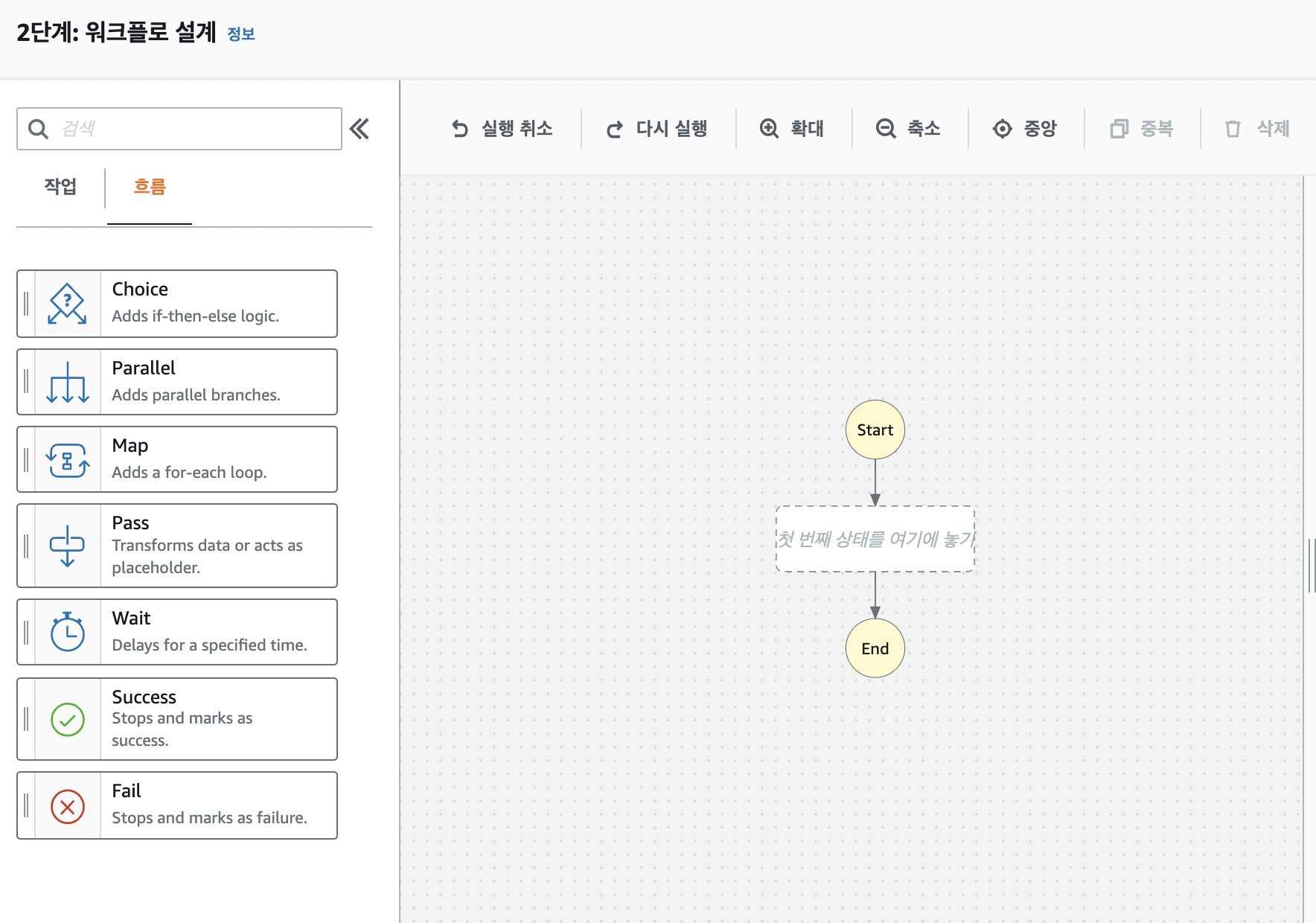Click 'Adds parallel branches.' description
Image resolution: width=1316 pixels, height=923 pixels.
[x=196, y=395]
